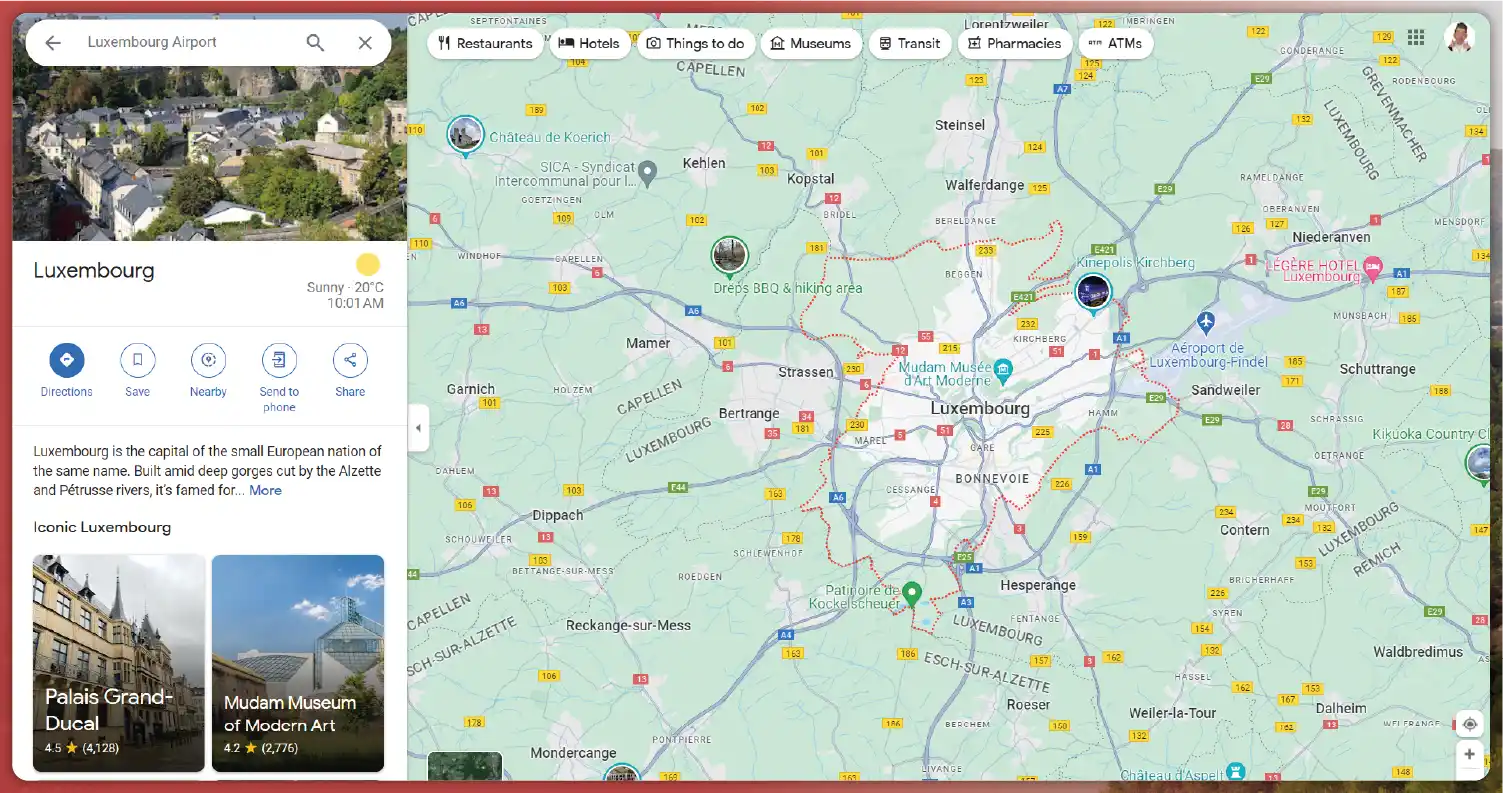This screenshot has width=1503, height=793.
Task: Click the Hesperange town label
Action: coord(1038,585)
